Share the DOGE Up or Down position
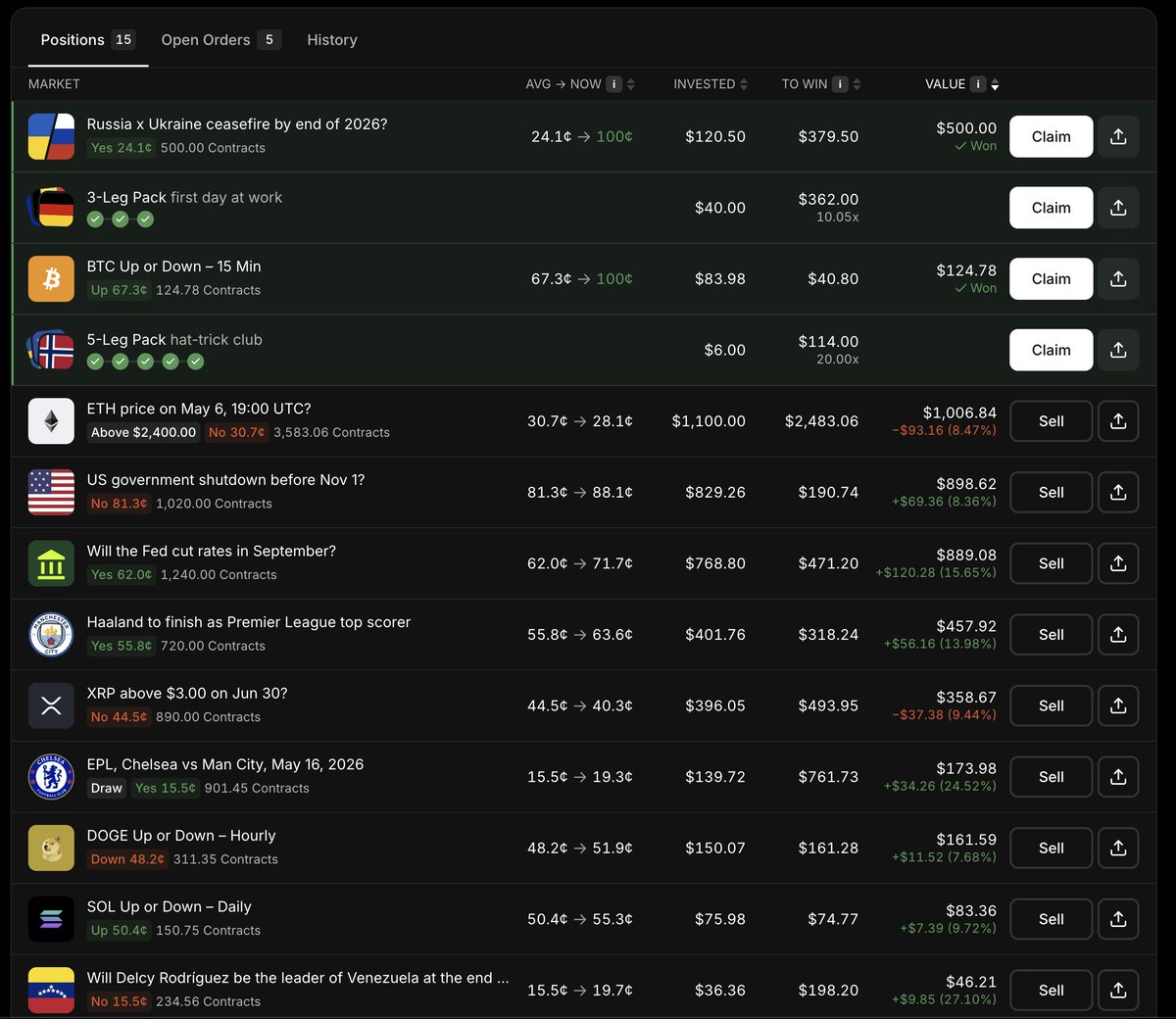1176x1019 pixels. coord(1118,848)
